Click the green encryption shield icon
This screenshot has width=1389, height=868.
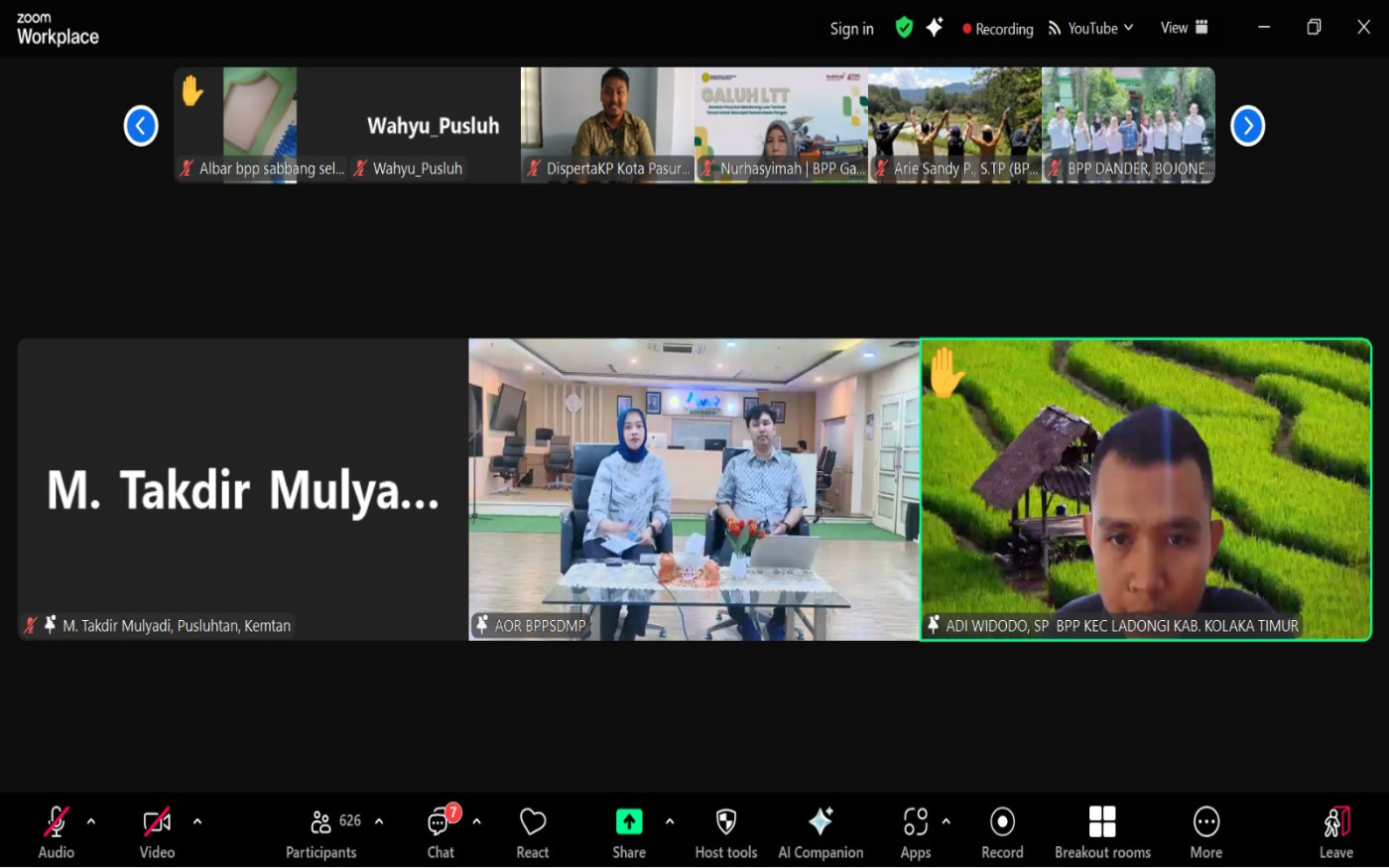(904, 28)
